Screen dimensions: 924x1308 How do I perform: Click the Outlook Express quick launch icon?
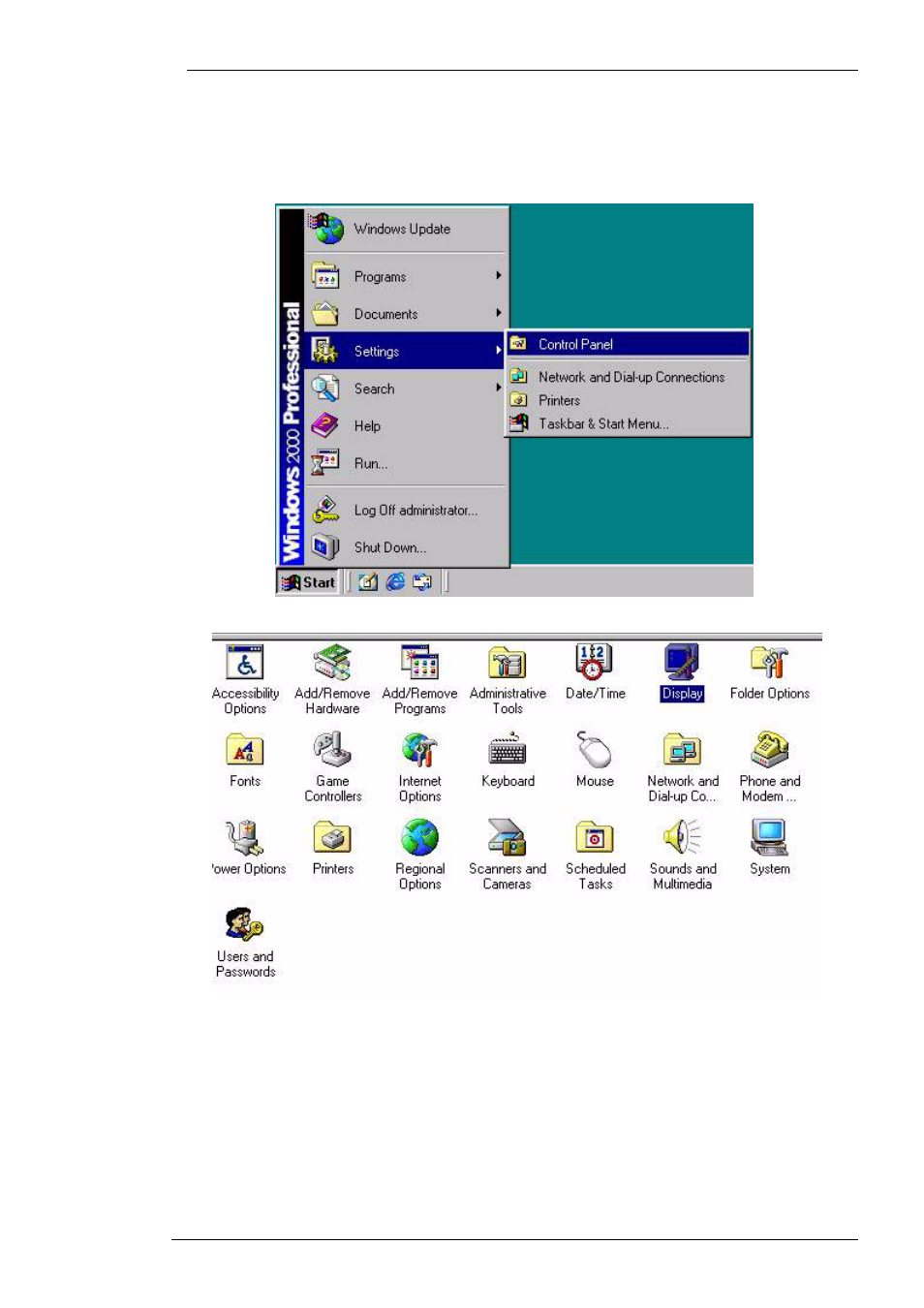tap(422, 582)
